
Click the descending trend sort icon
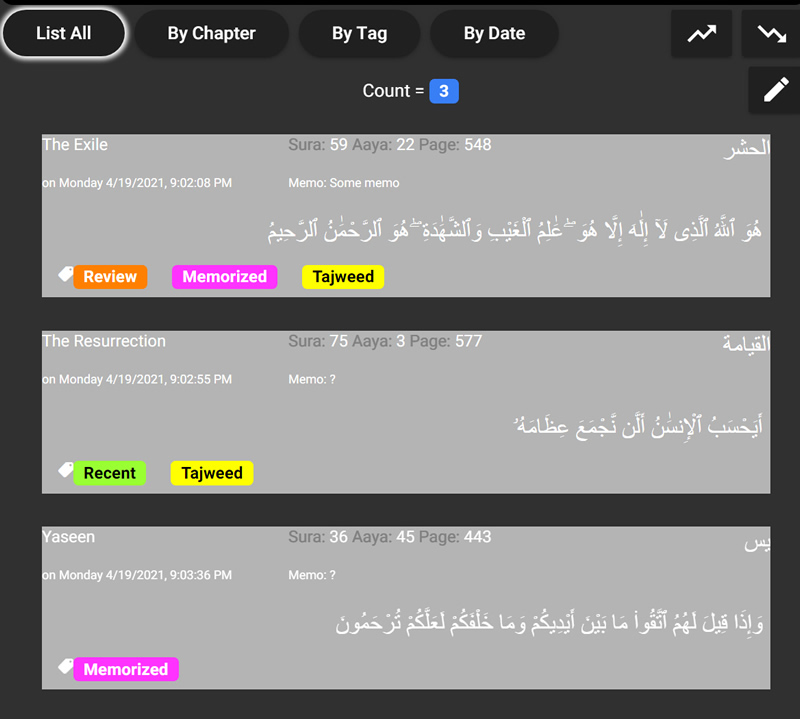pyautogui.click(x=771, y=34)
